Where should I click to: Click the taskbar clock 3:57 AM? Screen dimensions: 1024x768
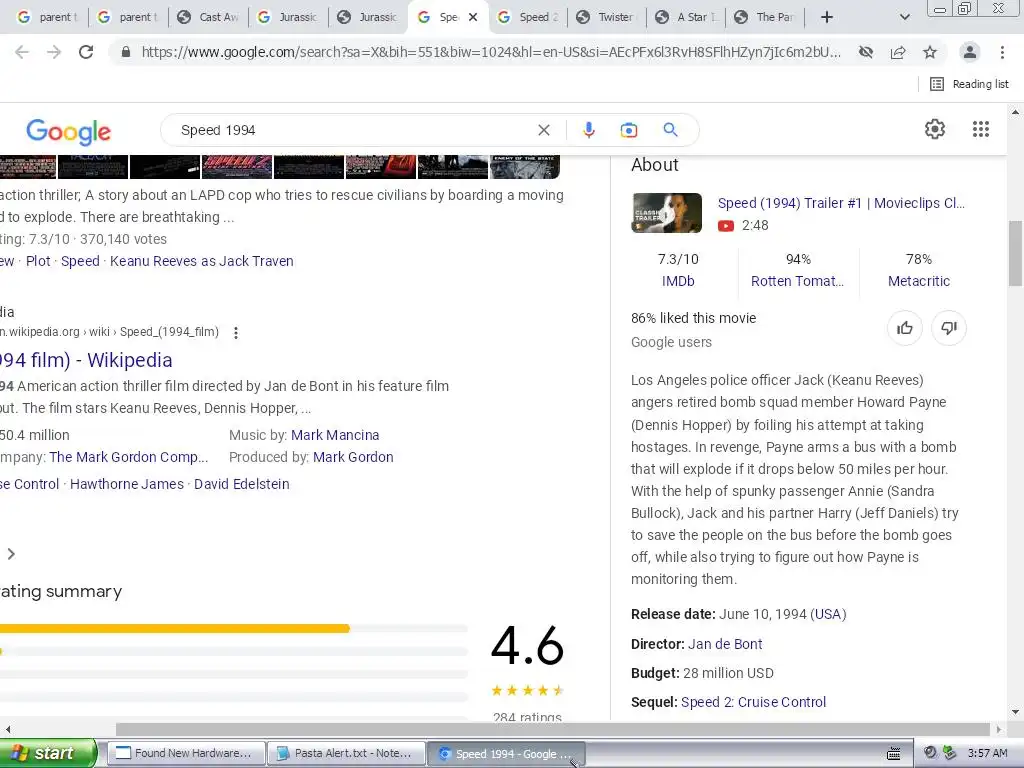pos(987,753)
